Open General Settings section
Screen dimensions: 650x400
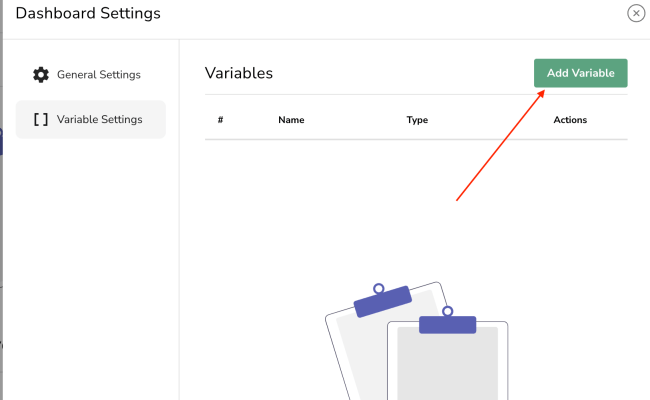click(x=90, y=75)
